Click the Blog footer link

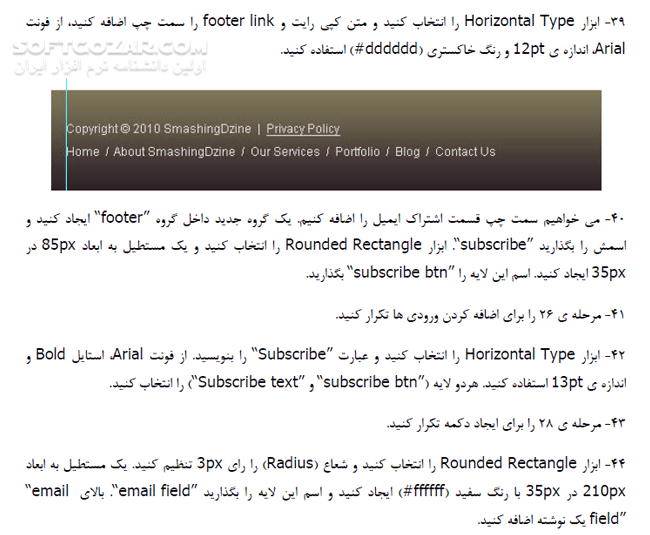tap(407, 152)
